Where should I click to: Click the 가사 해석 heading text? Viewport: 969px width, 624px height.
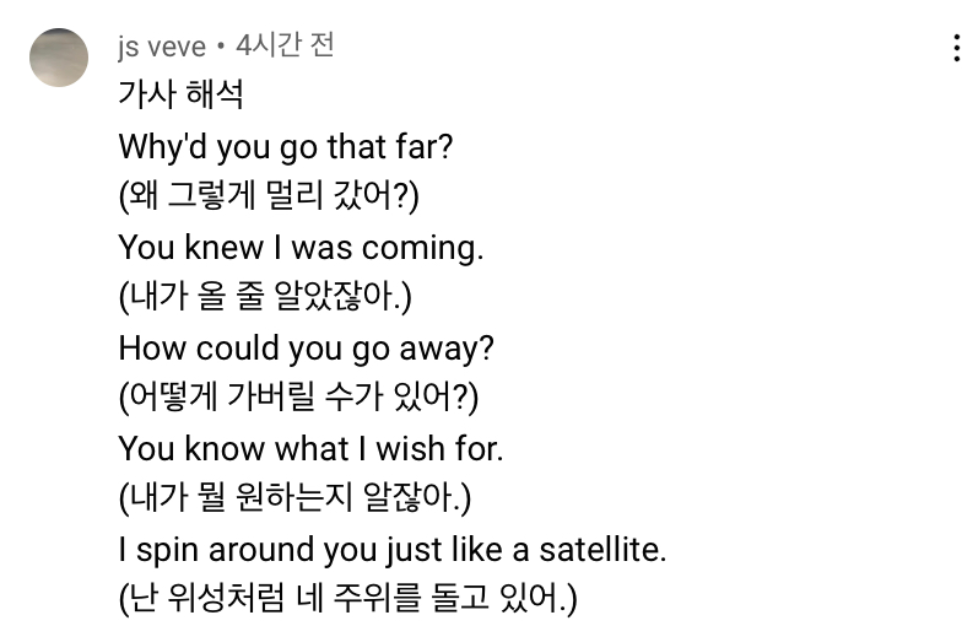181,97
